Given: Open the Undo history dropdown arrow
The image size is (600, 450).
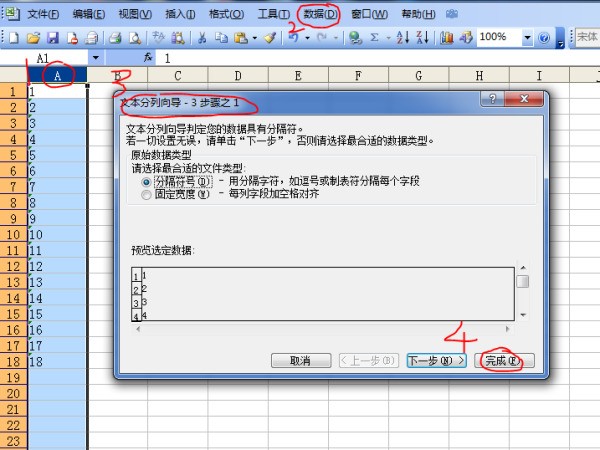Looking at the screenshot, I should (x=307, y=38).
